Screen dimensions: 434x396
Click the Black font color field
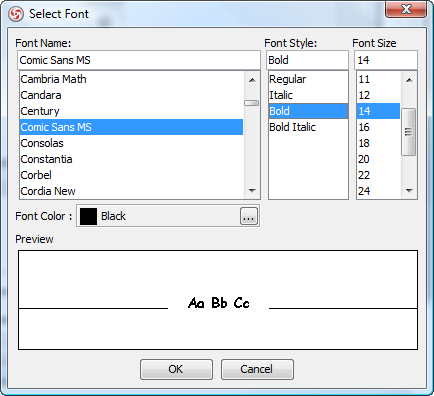tap(168, 216)
